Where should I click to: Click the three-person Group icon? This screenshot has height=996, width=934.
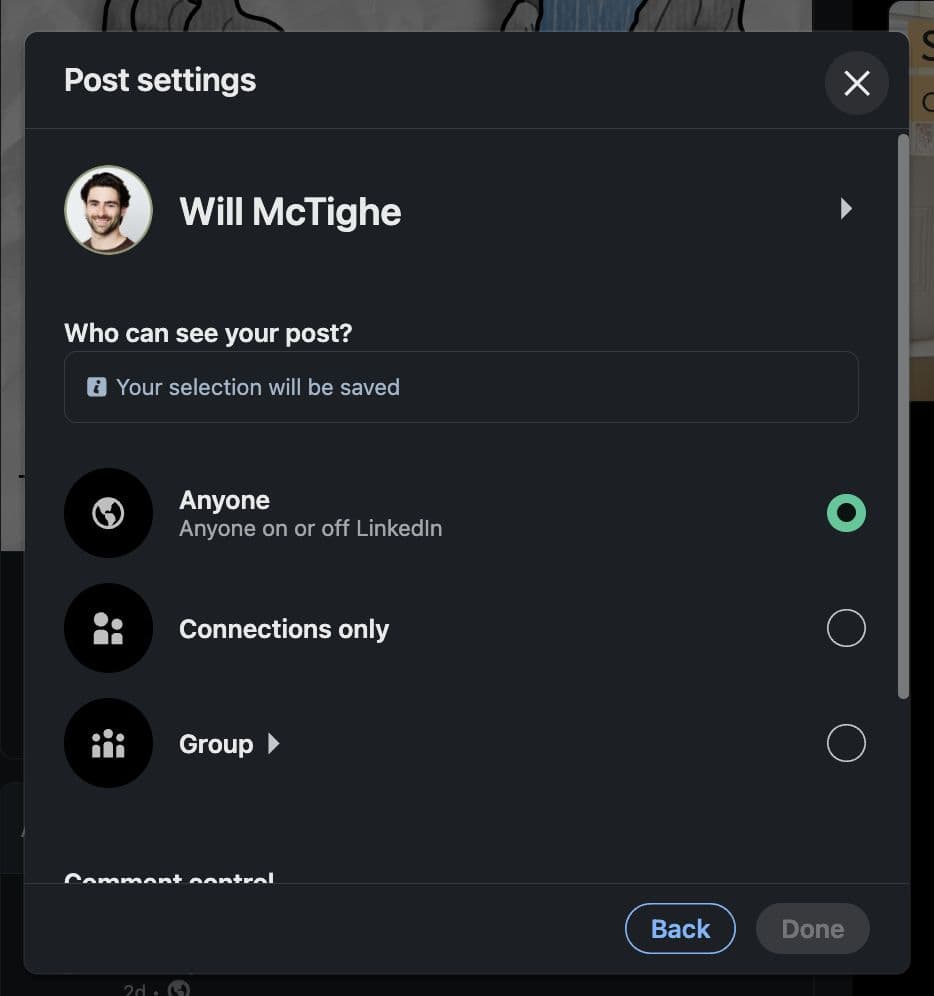(x=108, y=743)
